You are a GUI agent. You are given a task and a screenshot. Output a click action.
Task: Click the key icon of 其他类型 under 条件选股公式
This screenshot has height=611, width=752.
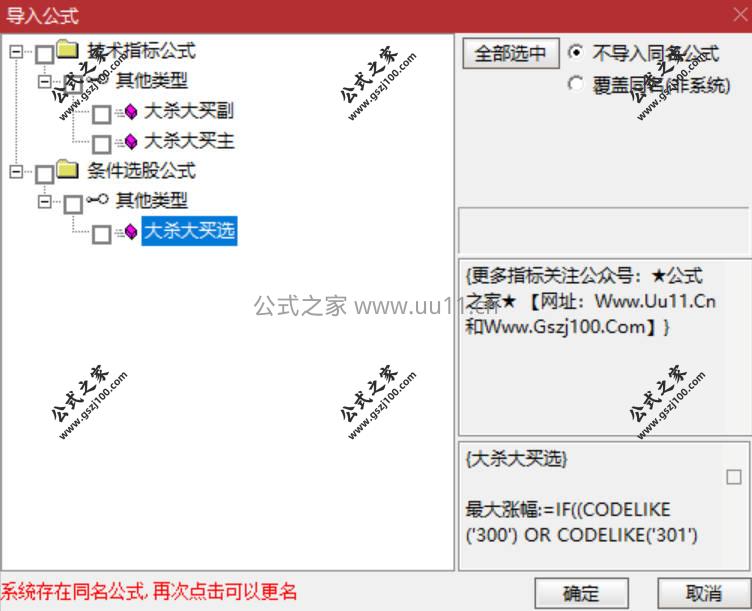(x=97, y=199)
